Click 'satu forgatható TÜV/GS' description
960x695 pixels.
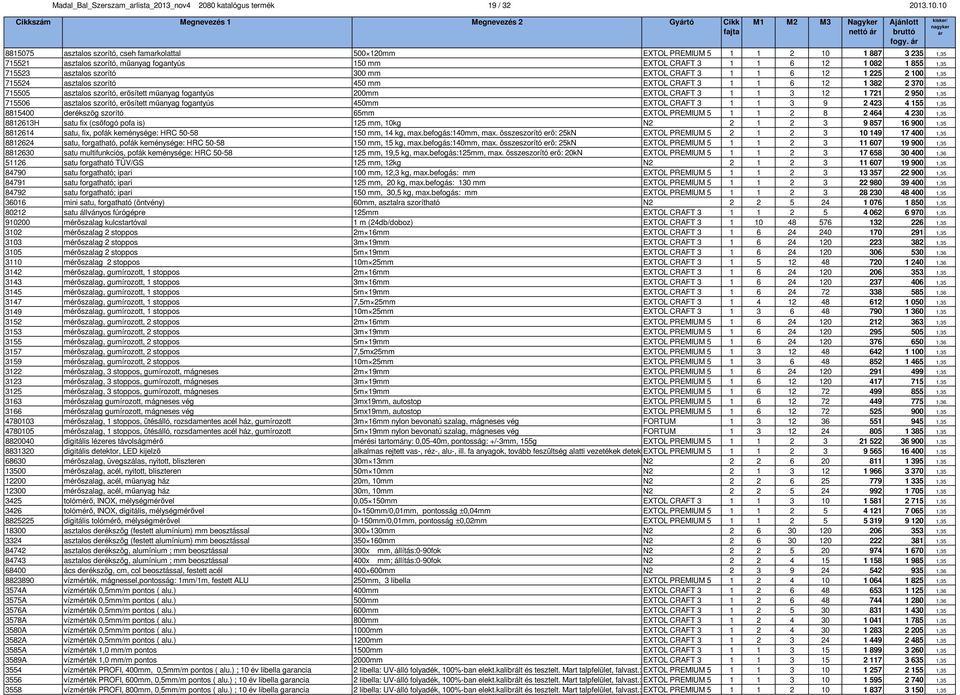103,163
